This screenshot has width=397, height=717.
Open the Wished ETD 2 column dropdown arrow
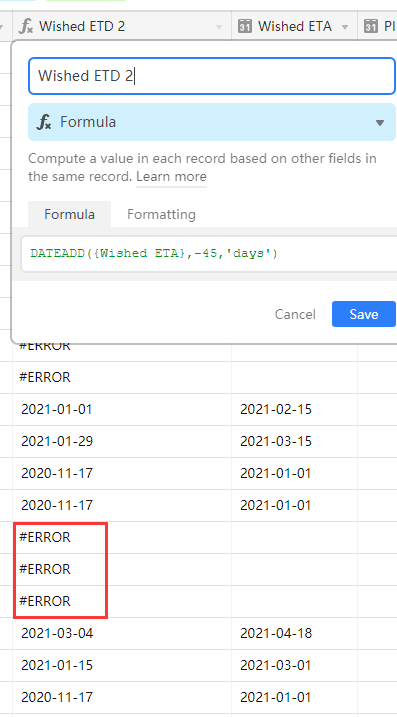click(x=219, y=27)
